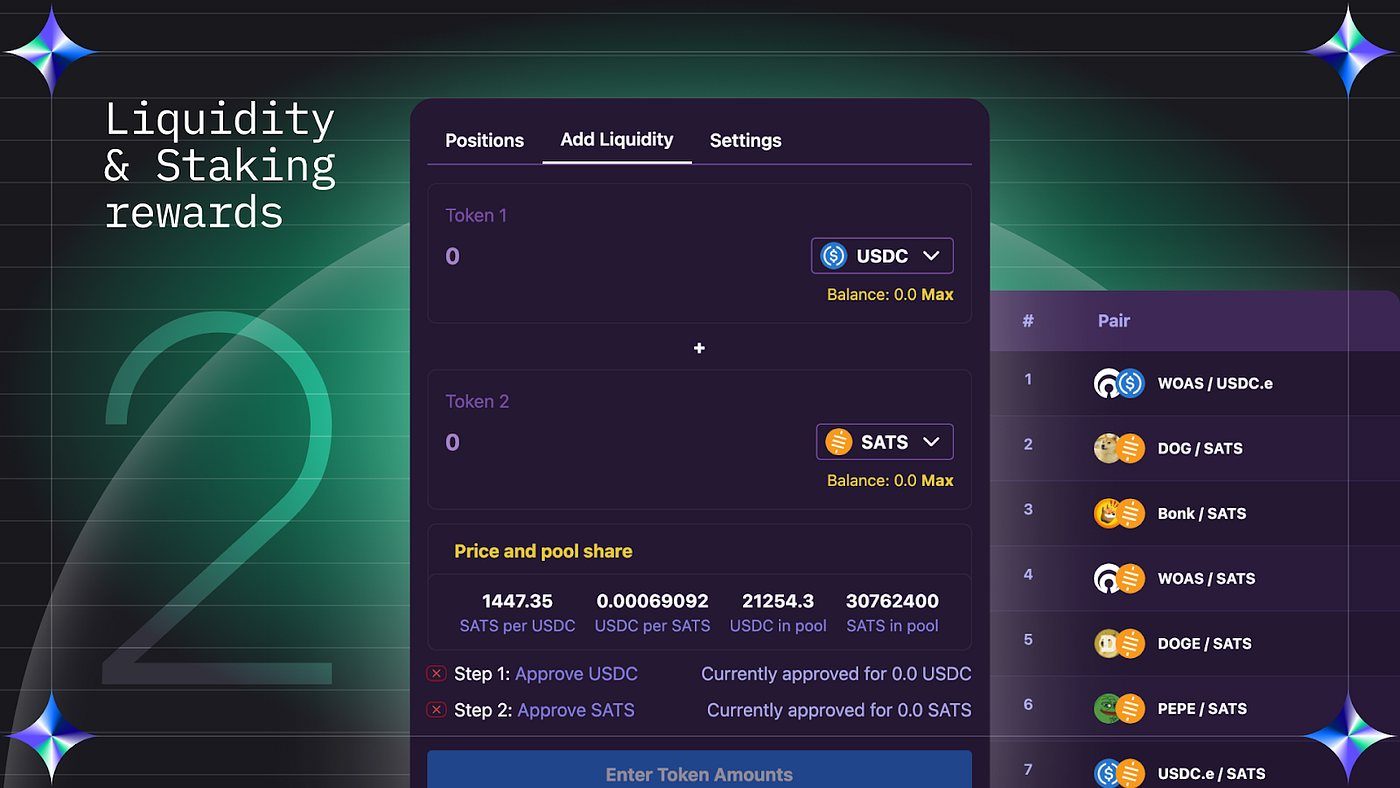1400x788 pixels.
Task: Click the USDC coin icon in token selector
Action: tap(834, 256)
